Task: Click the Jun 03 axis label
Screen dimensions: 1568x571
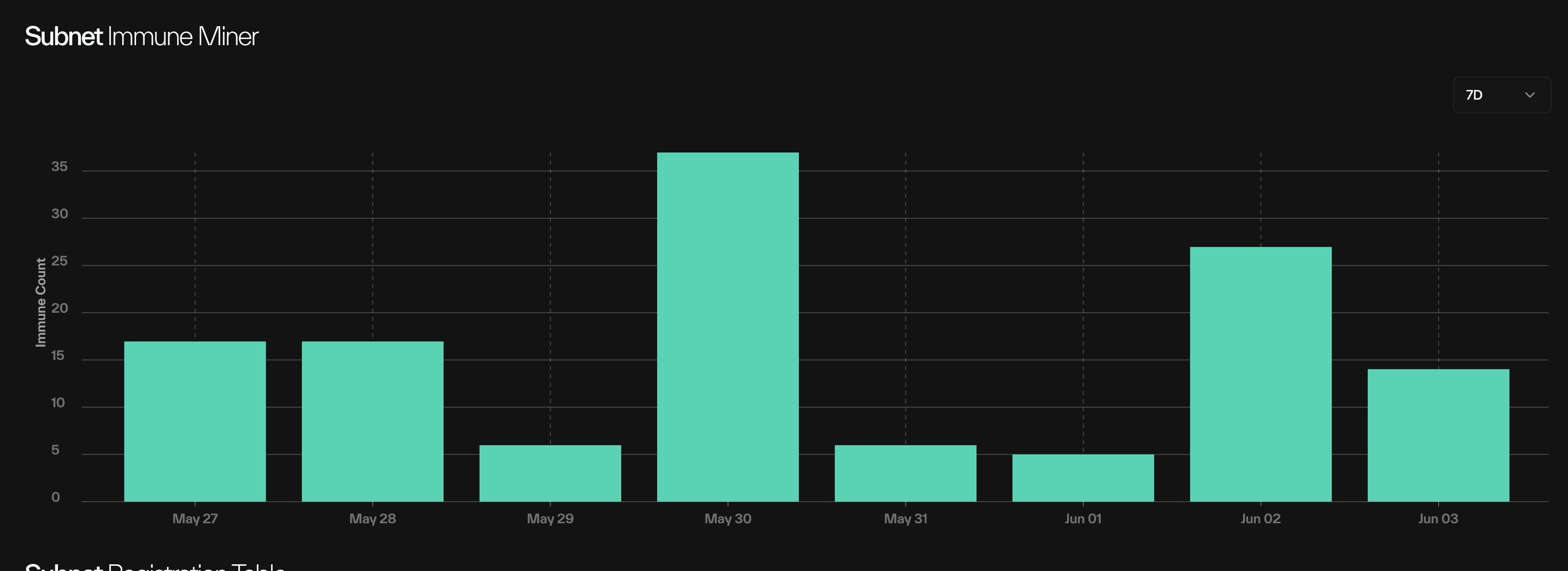Action: tap(1438, 519)
